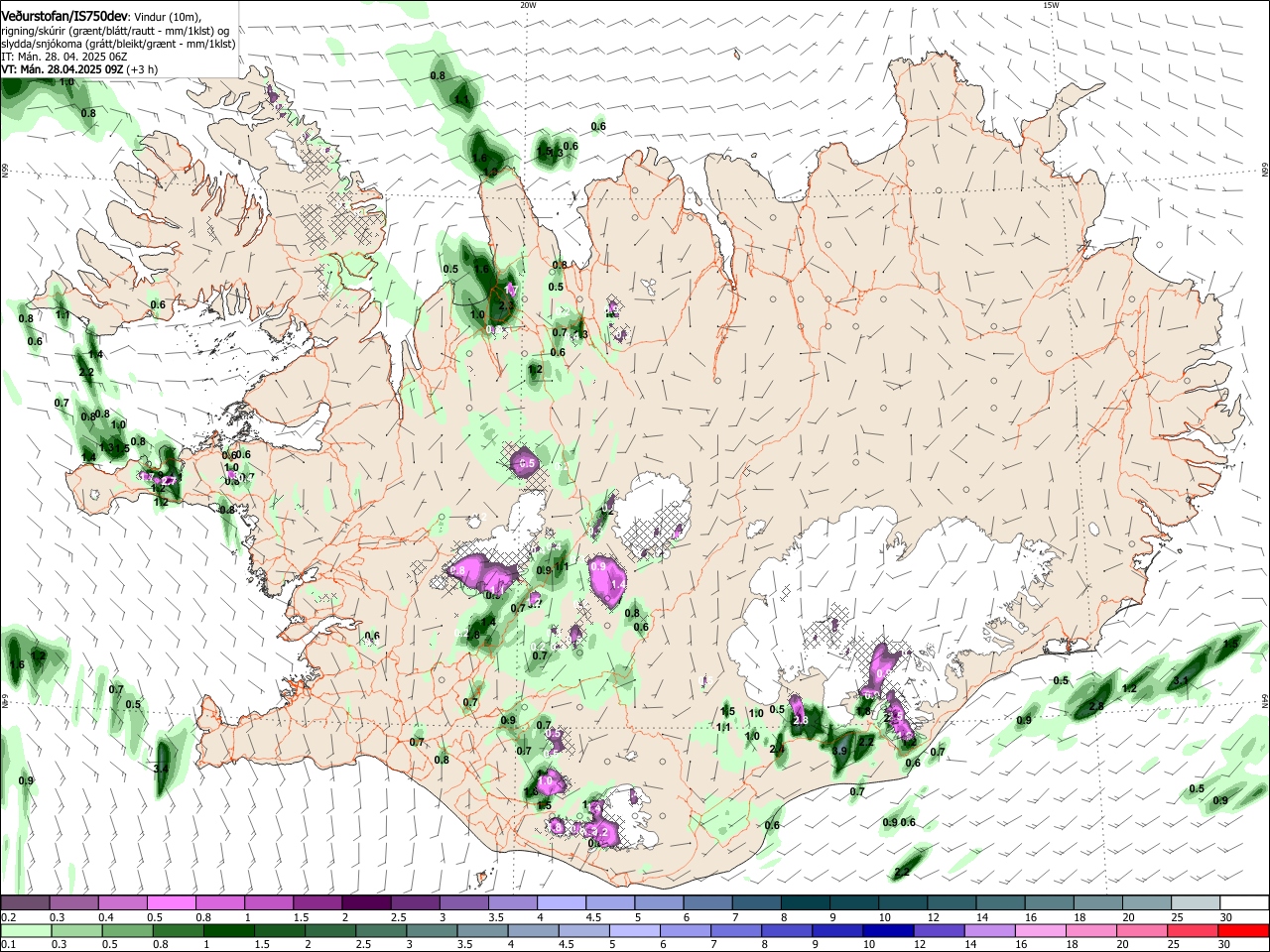The image size is (1270, 952).
Task: Click the Veðurstofan/IS750dev title text
Action: point(64,16)
